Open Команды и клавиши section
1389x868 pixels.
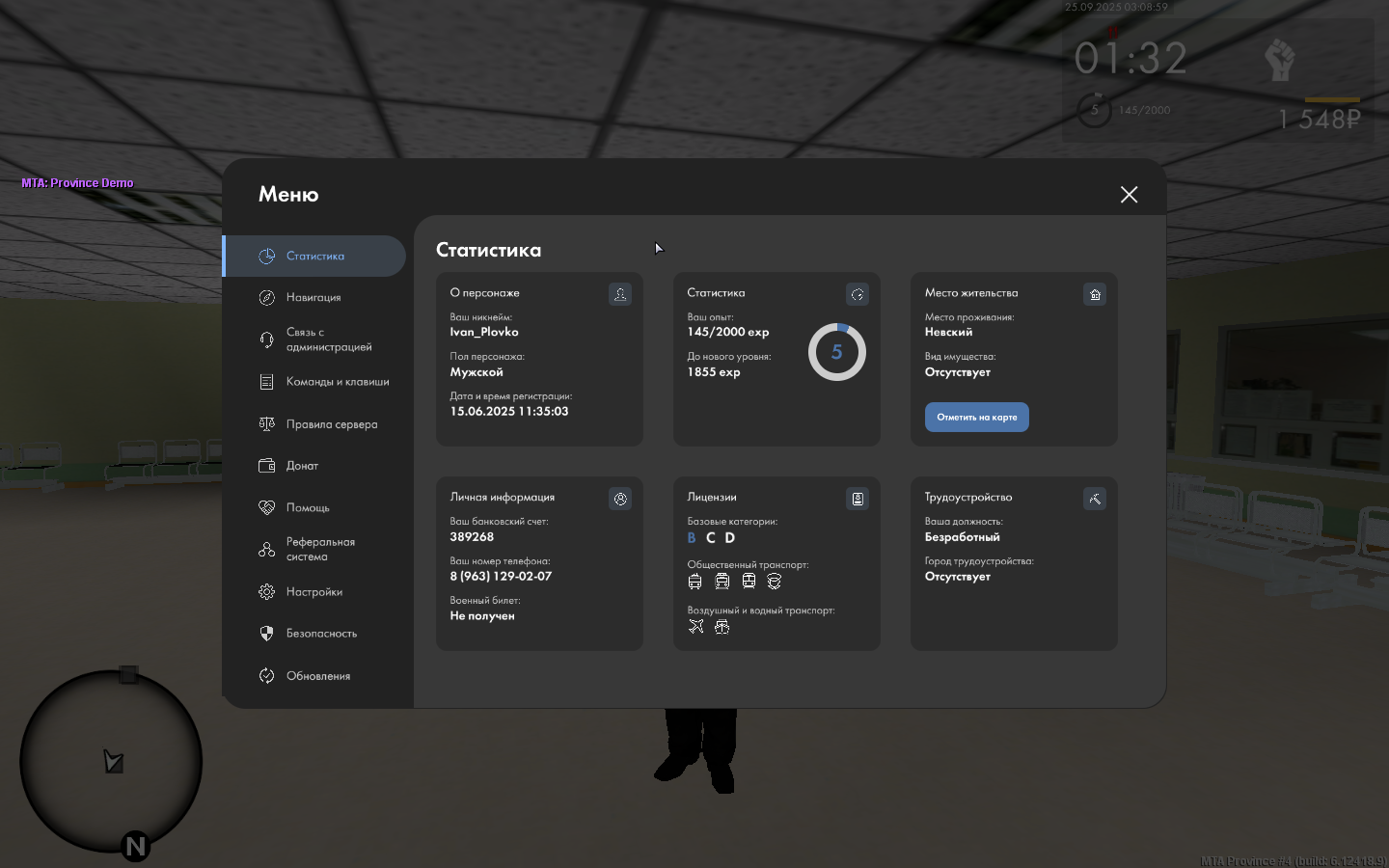click(x=314, y=382)
